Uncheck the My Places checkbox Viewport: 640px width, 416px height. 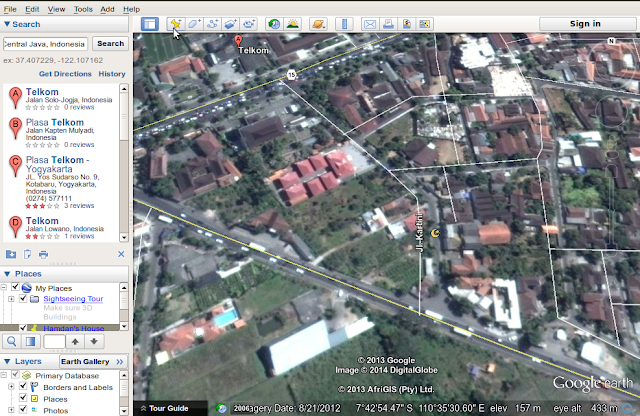tap(16, 287)
